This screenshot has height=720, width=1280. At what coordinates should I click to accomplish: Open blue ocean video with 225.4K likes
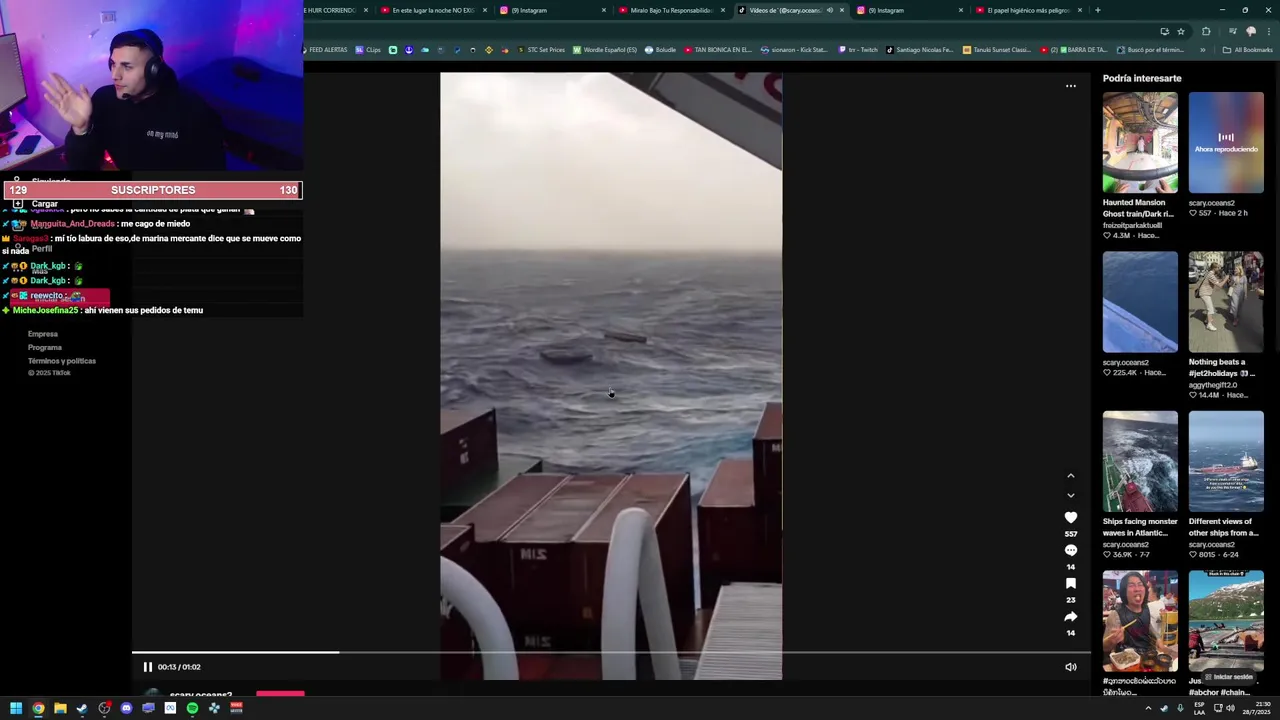[1140, 302]
